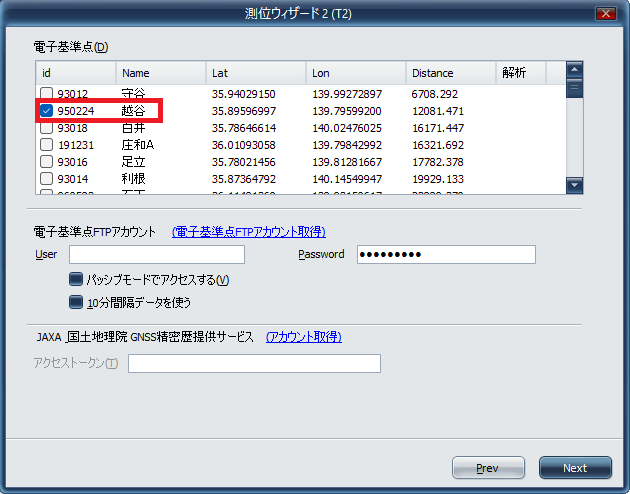Click the scroll down arrow of station list
Screen dimensions: 630x494
[574, 185]
